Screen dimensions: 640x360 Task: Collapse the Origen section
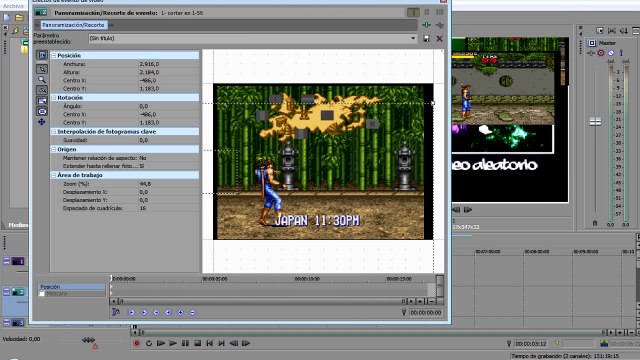click(53, 149)
